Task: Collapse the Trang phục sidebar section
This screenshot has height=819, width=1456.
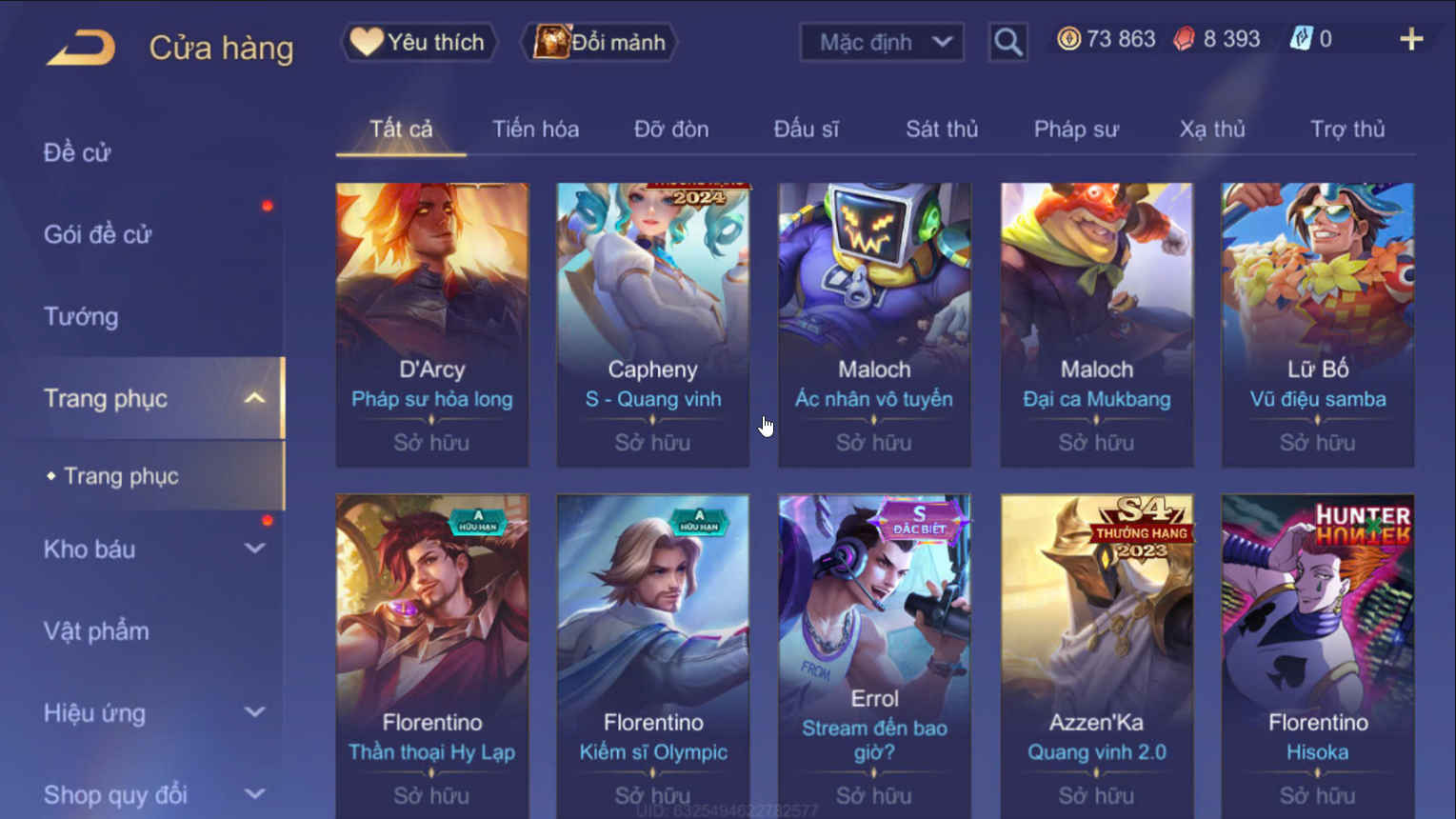Action: click(x=254, y=398)
